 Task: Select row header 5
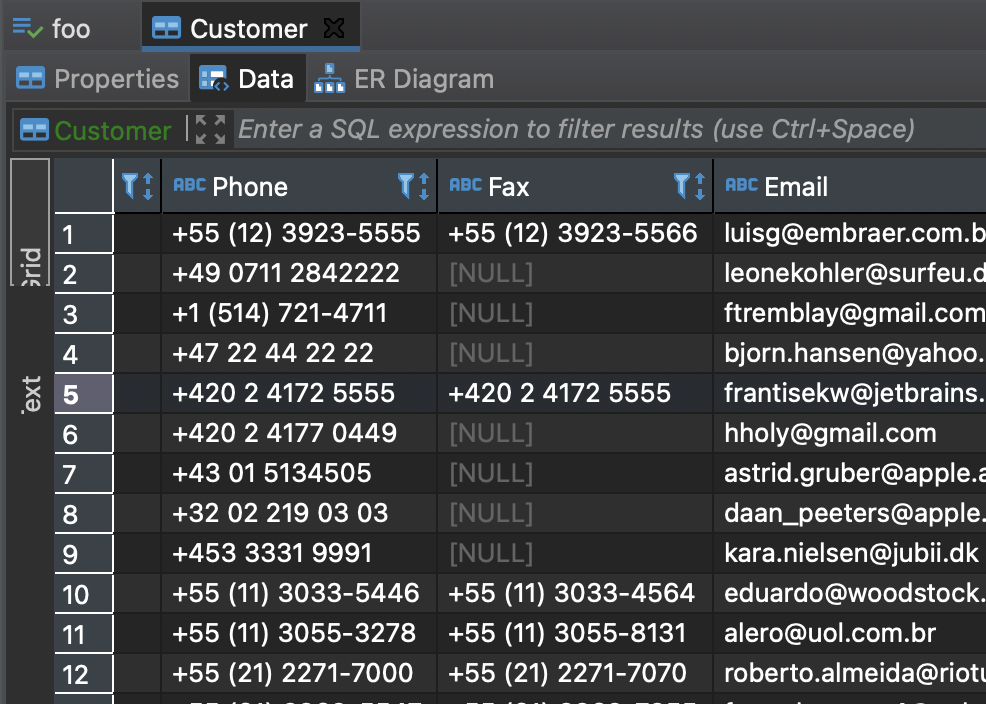(84, 394)
